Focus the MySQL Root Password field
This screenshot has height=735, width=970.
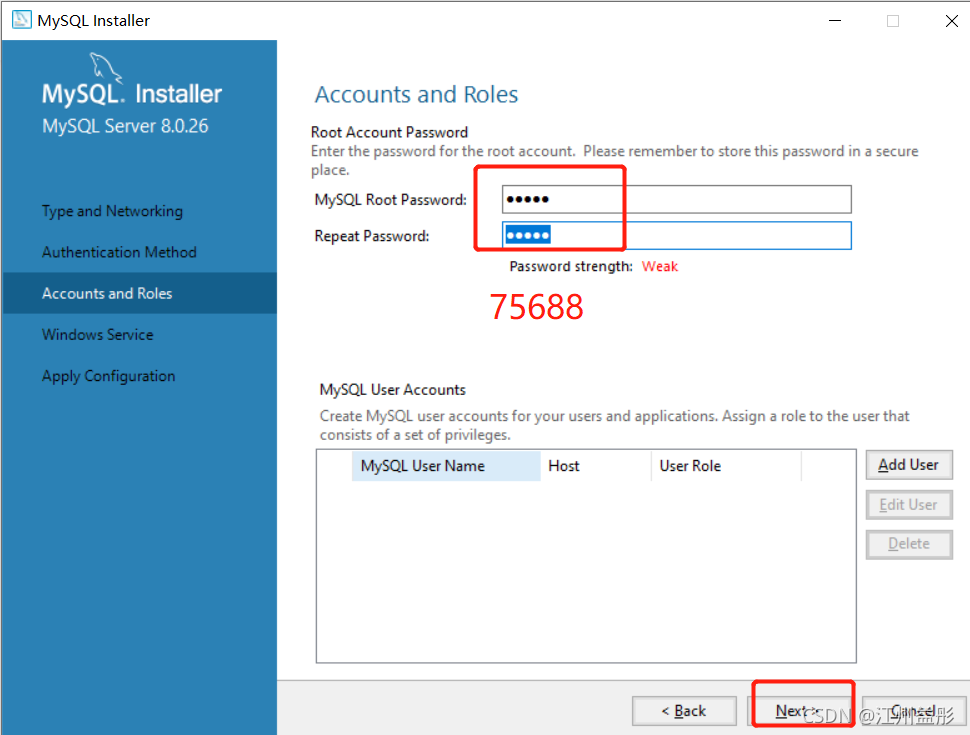coord(677,199)
